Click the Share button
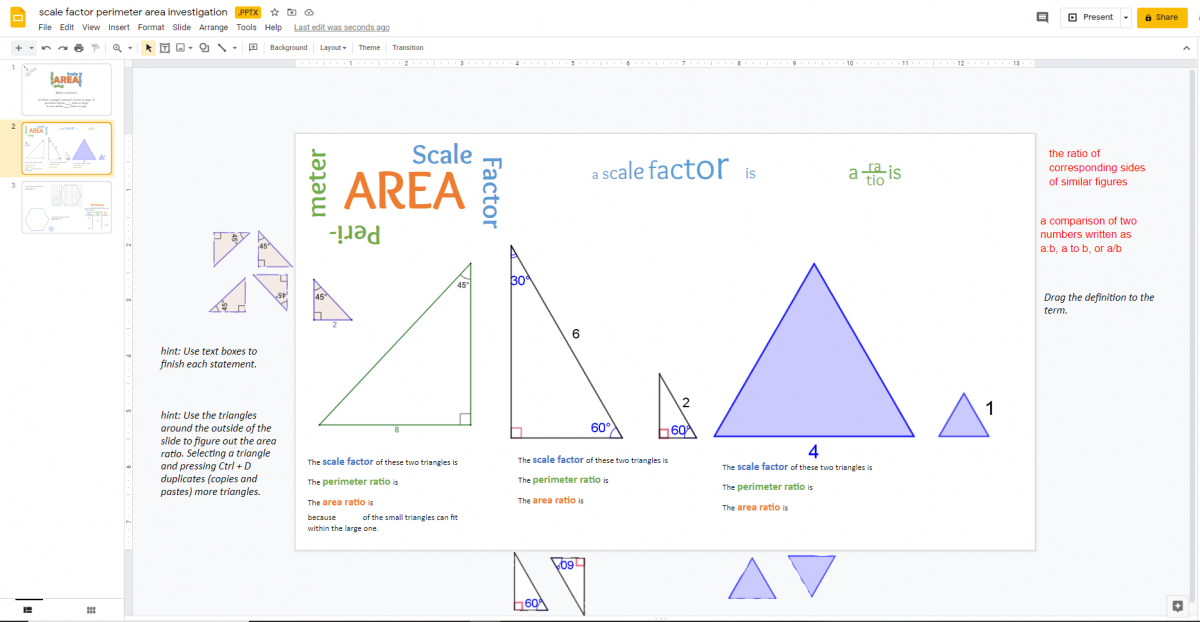 pyautogui.click(x=1161, y=17)
